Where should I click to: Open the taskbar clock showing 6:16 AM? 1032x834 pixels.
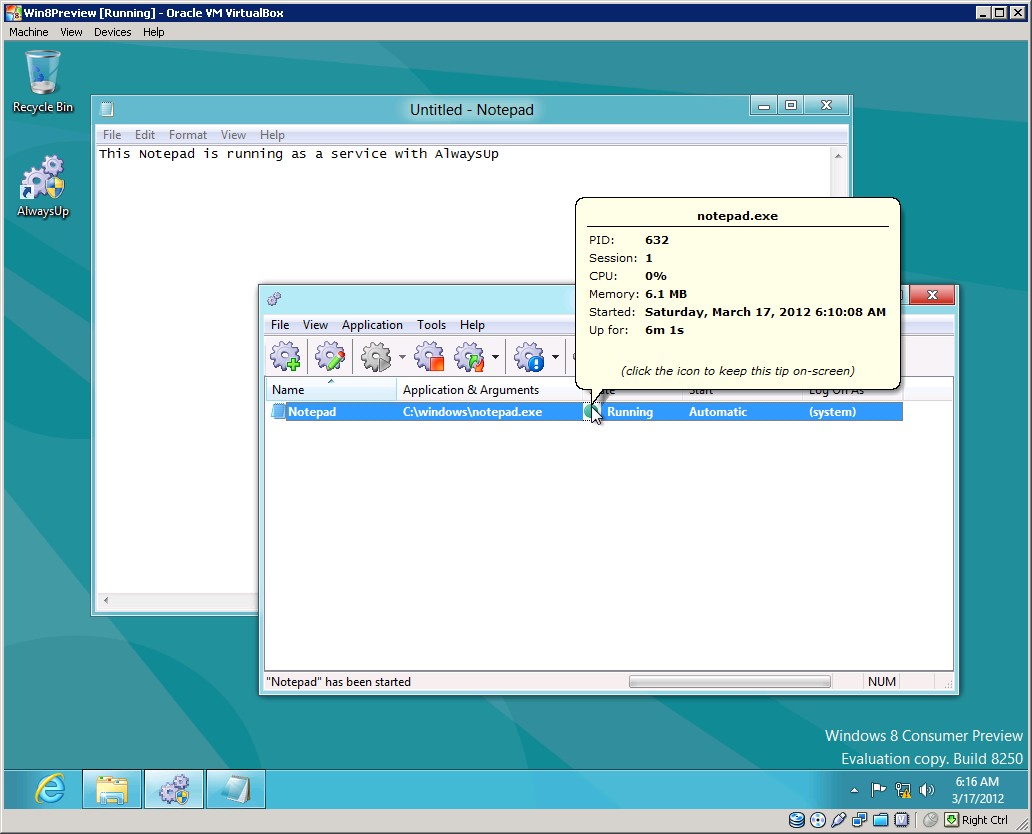[977, 790]
